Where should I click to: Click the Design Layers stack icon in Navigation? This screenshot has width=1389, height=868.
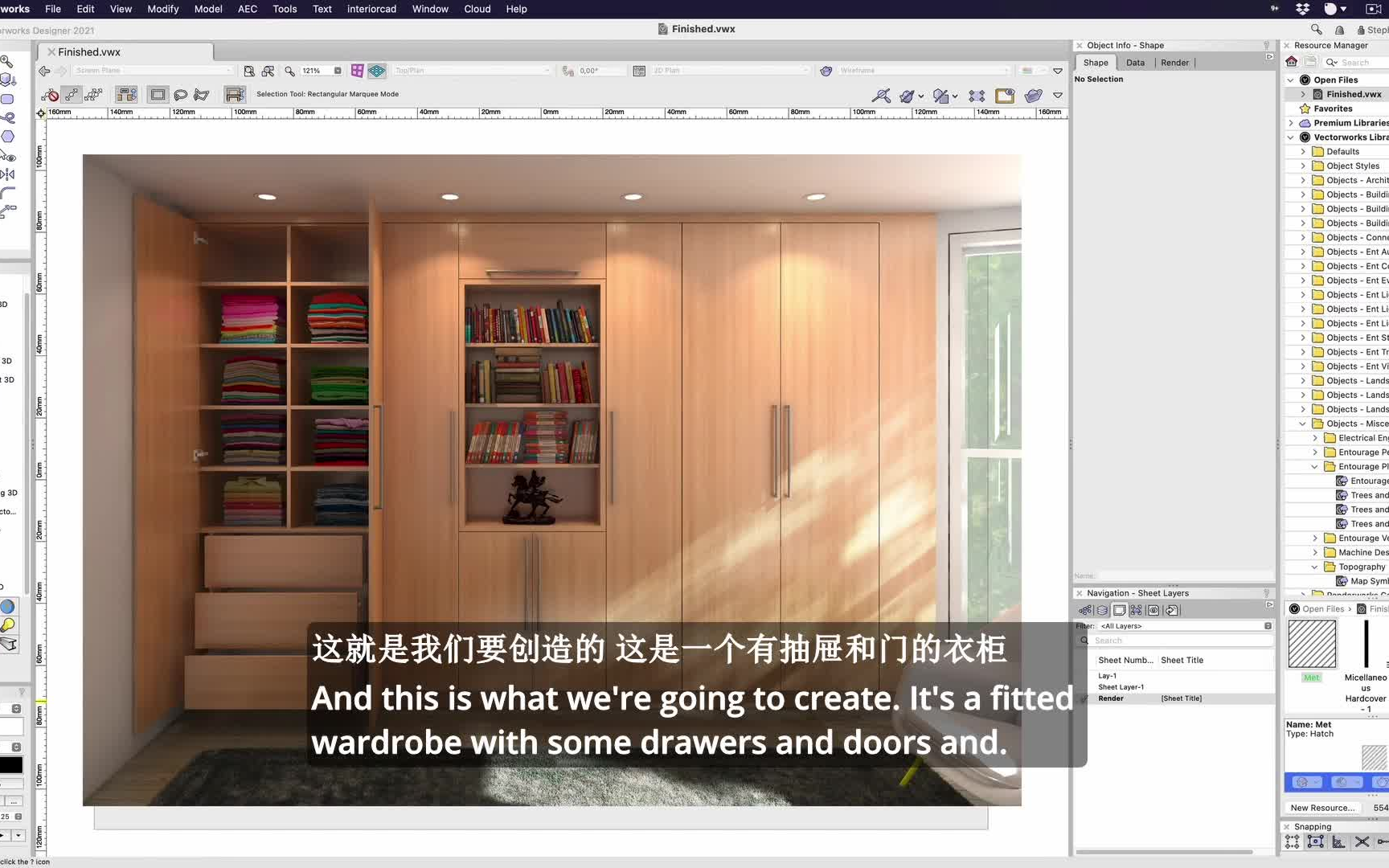coord(1101,609)
